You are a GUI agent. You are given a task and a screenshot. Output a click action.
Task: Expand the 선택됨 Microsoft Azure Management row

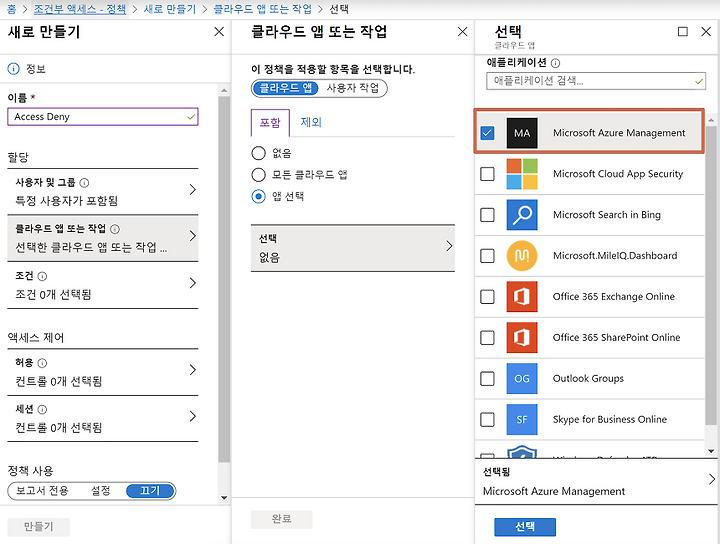coord(596,482)
